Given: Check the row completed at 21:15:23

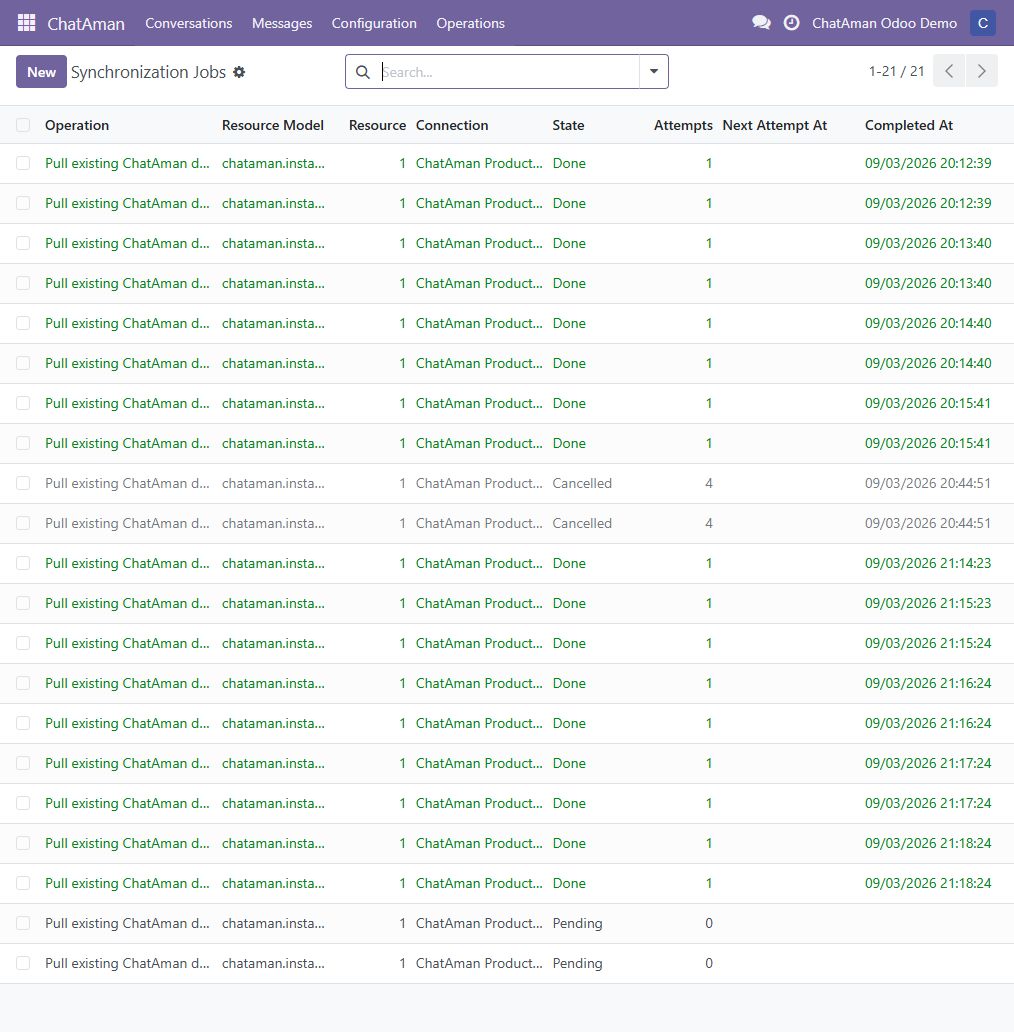Looking at the screenshot, I should [x=23, y=604].
